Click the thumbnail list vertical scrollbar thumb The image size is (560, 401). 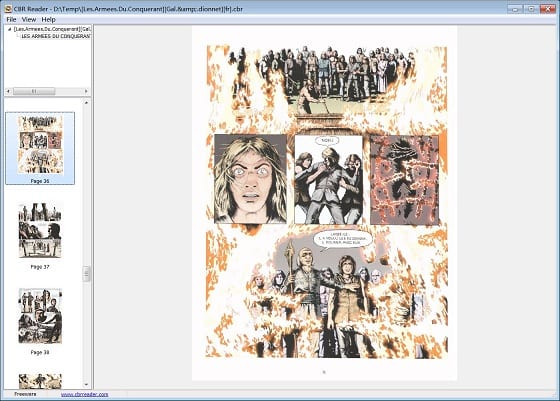click(x=86, y=274)
